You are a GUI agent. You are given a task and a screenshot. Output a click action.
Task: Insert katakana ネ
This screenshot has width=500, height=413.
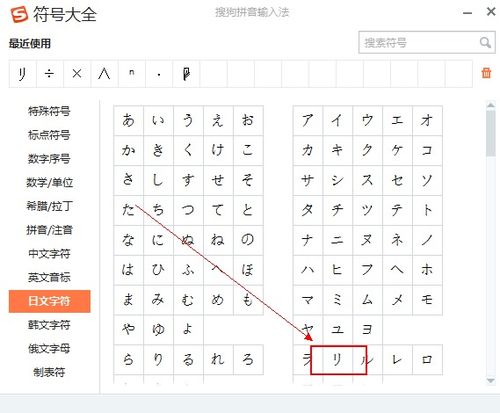(397, 240)
